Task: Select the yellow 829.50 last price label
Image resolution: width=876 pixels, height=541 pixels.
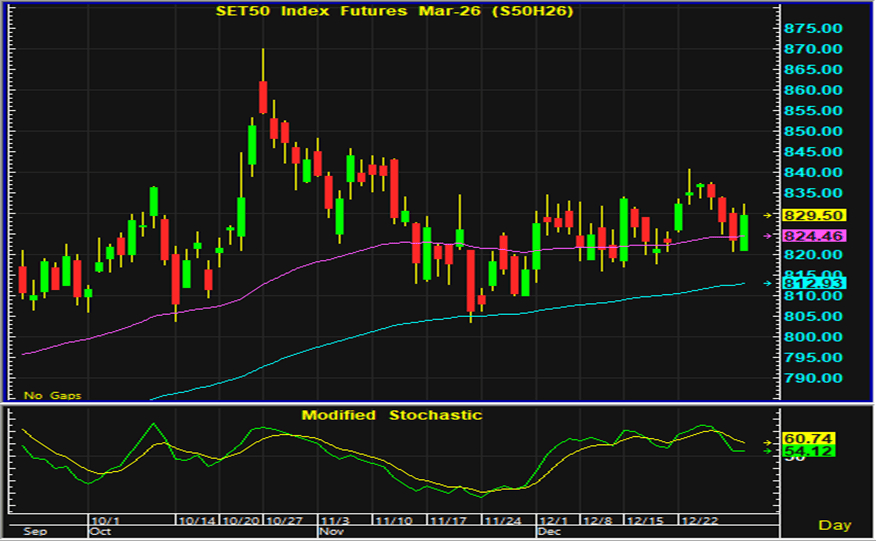Action: (x=815, y=215)
